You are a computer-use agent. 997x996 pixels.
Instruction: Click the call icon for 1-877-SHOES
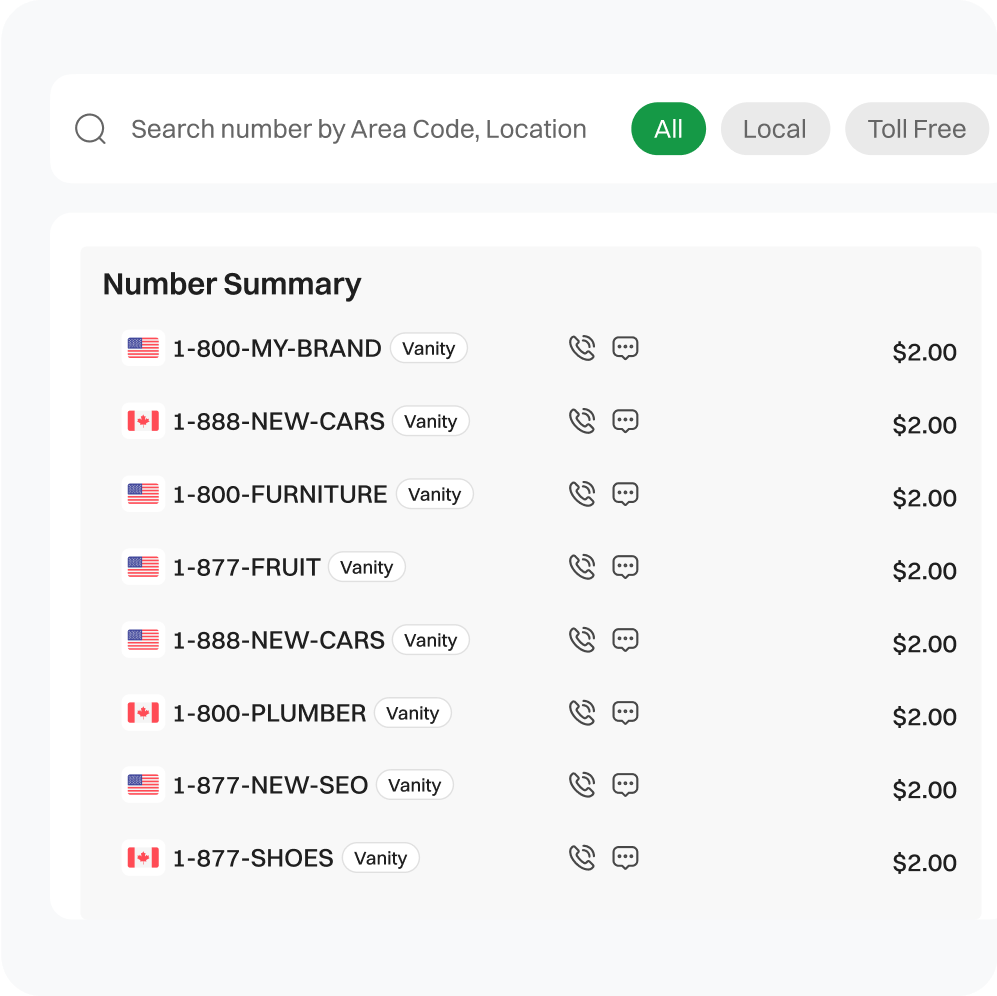(x=581, y=858)
